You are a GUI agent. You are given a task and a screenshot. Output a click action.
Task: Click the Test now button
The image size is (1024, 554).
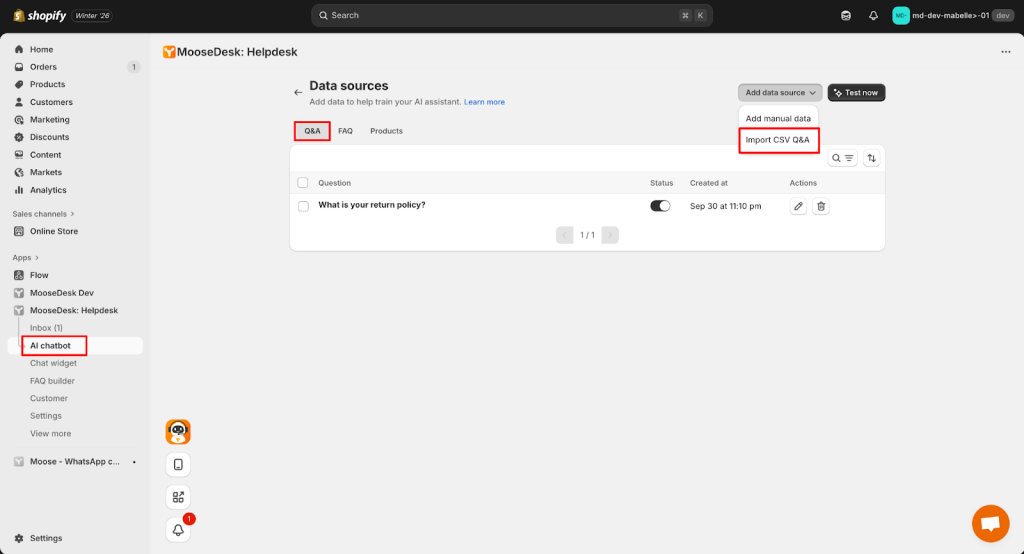click(856, 93)
